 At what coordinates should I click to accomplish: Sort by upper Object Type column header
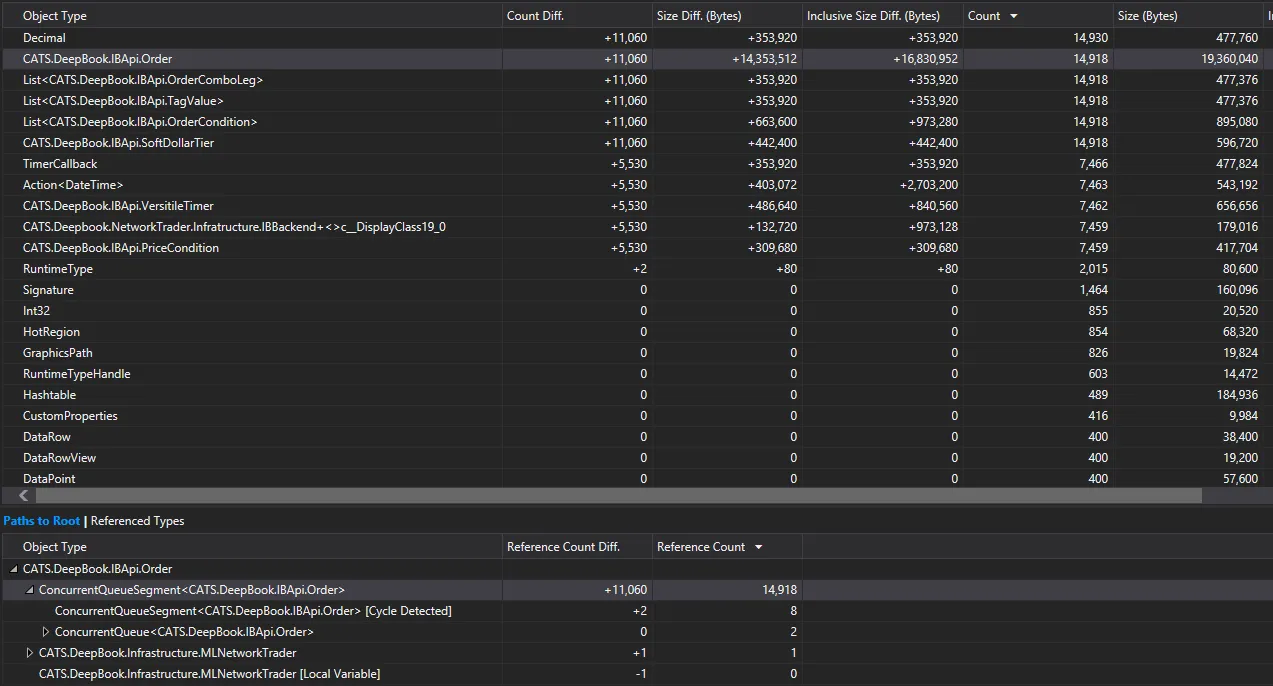pos(252,16)
